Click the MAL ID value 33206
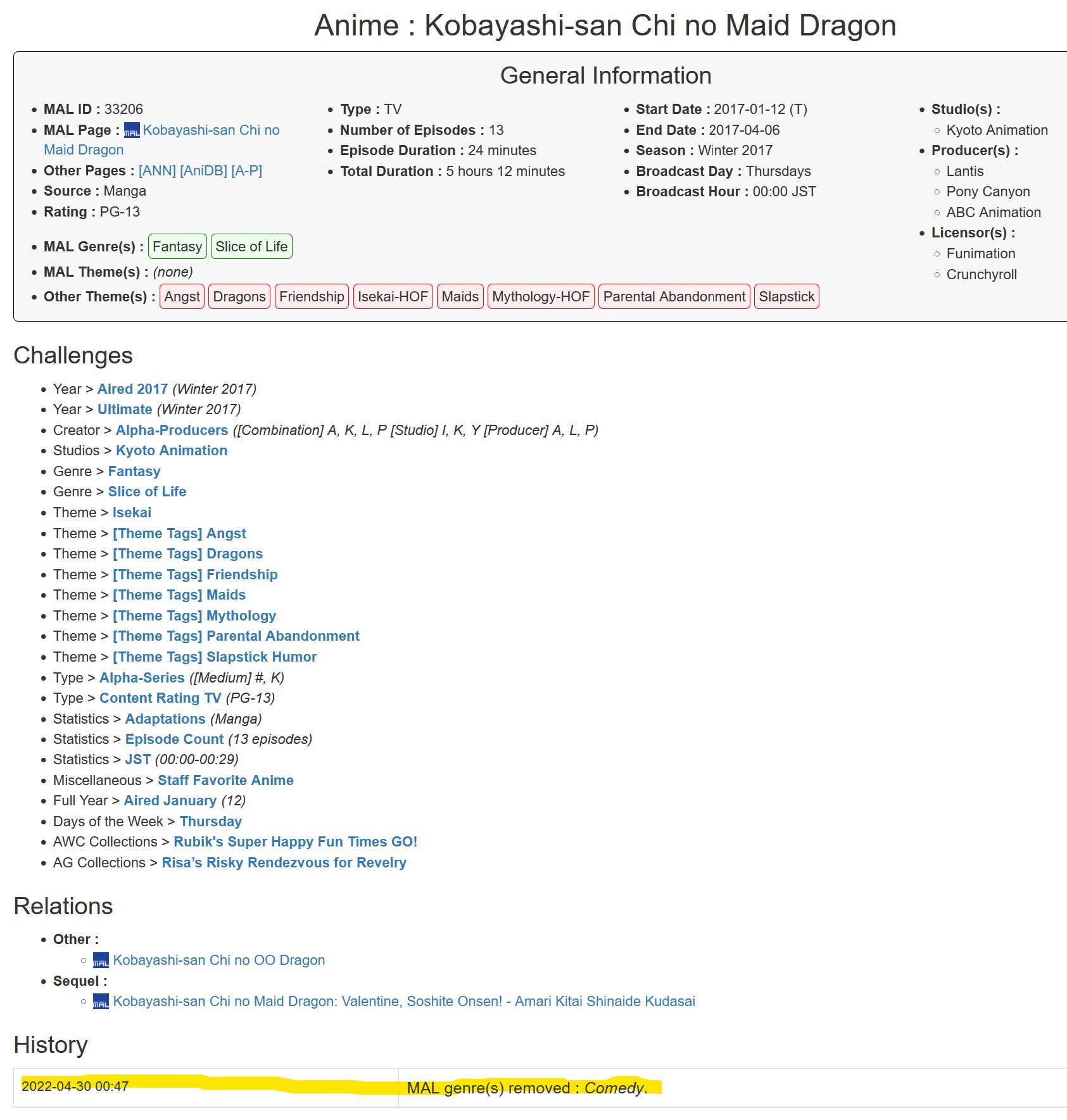Image resolution: width=1067 pixels, height=1120 pixels. coord(123,110)
